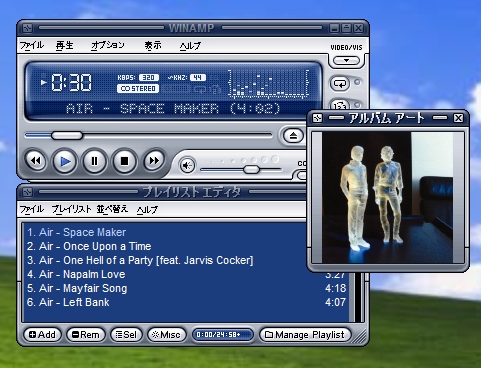Click the KHZ 44 sample rate value
481x368 pixels.
point(198,78)
